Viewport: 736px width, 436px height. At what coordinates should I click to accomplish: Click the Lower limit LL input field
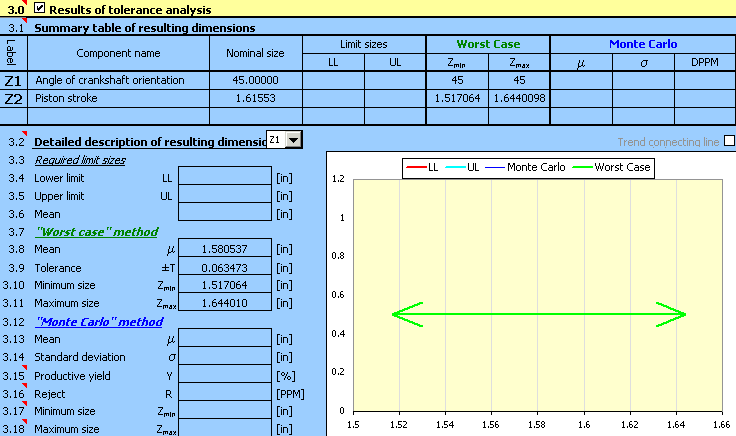[x=225, y=176]
